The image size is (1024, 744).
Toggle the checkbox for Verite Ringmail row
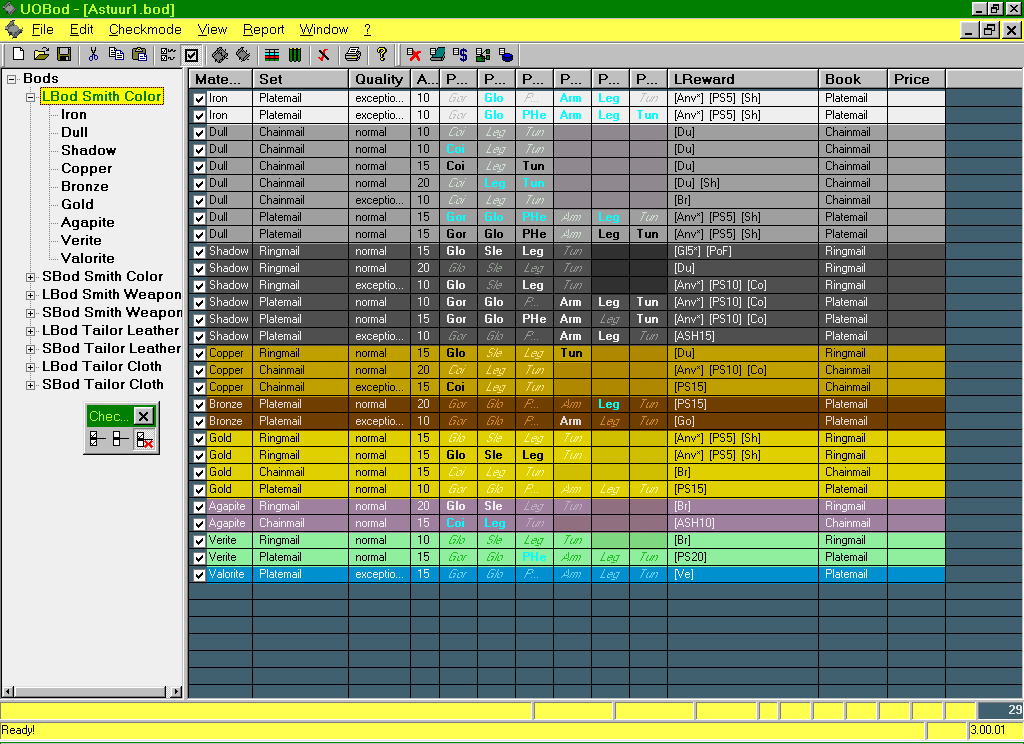(199, 541)
